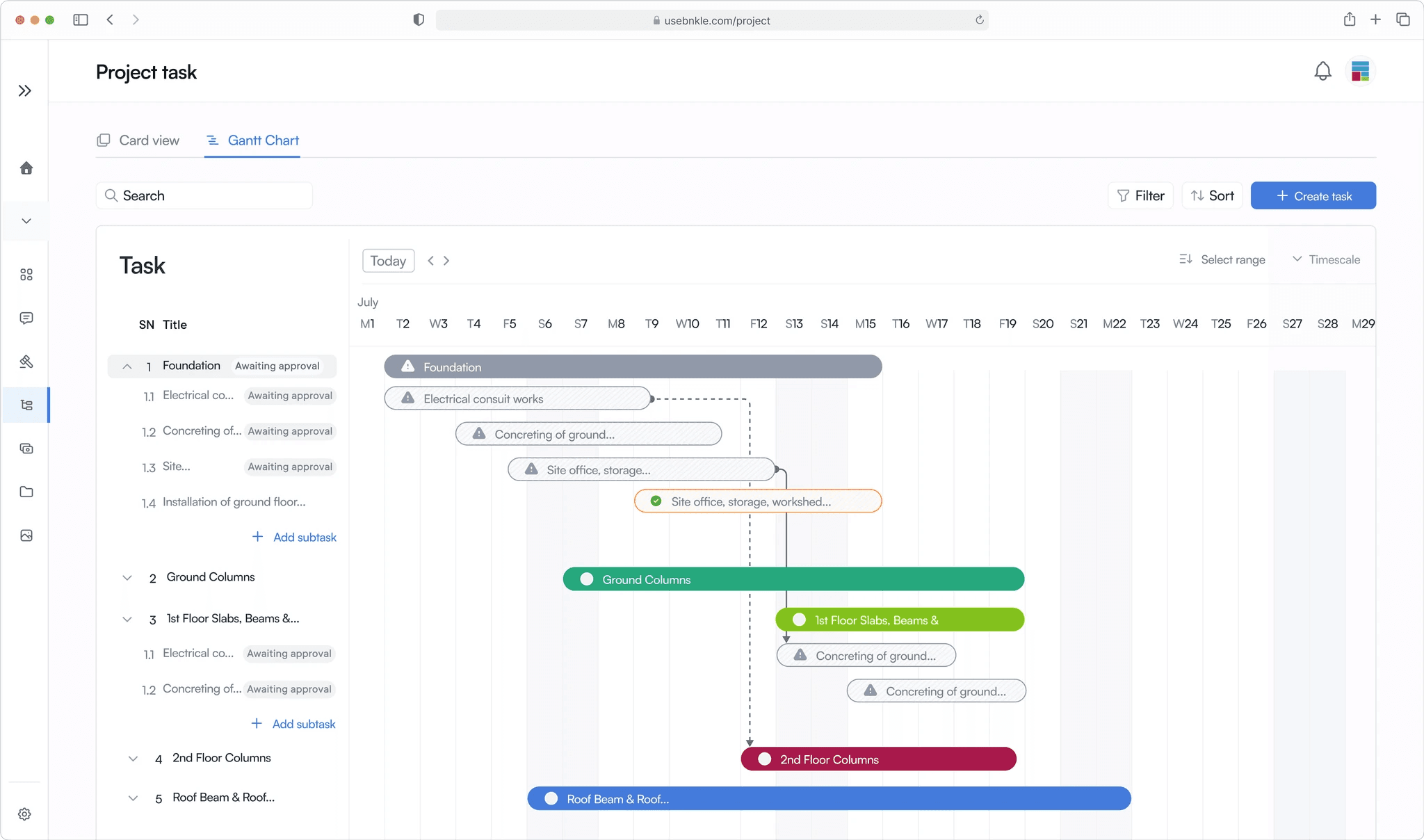1424x840 pixels.
Task: Open the Select range control
Action: tap(1222, 259)
